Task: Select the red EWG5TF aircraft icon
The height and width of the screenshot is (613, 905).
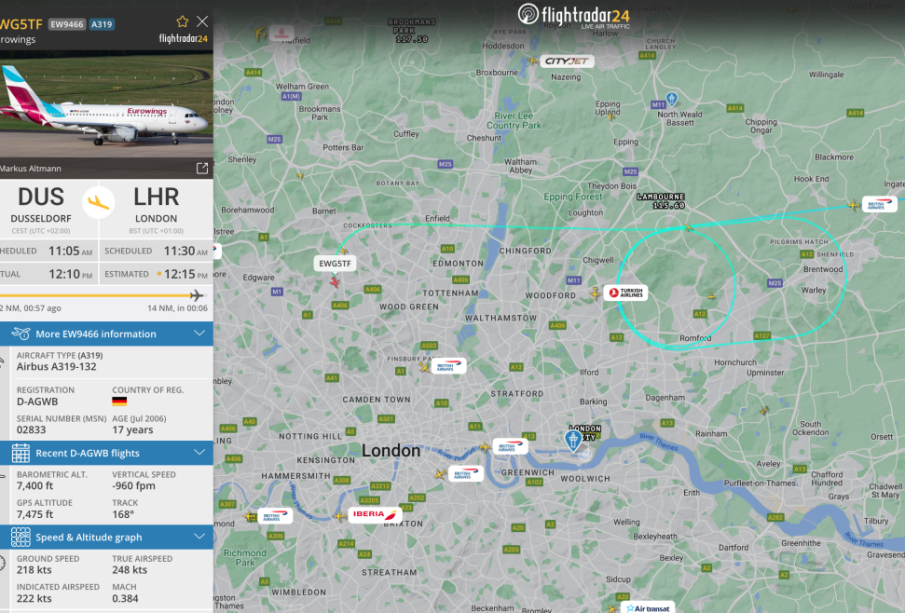Action: 335,282
